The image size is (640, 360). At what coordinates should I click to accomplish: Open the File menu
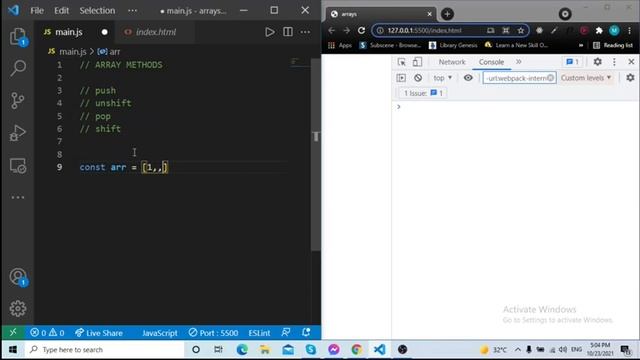point(37,11)
